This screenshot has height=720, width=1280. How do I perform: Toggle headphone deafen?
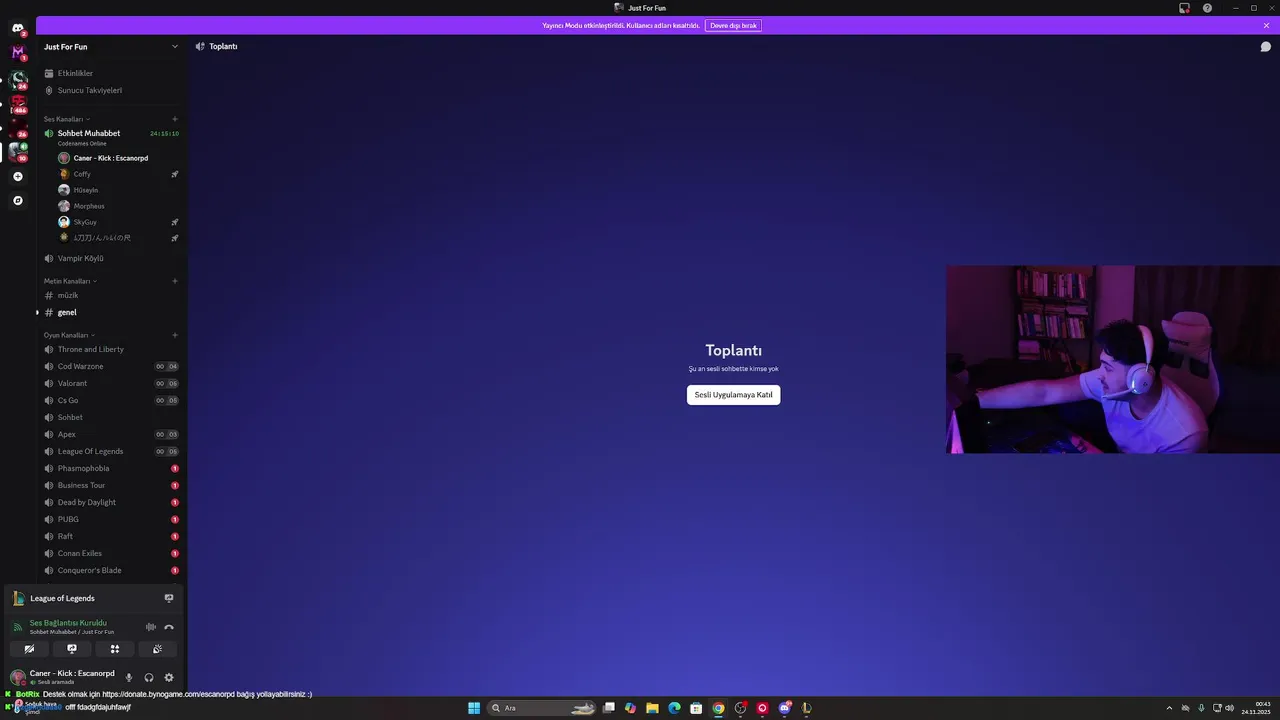(x=149, y=677)
